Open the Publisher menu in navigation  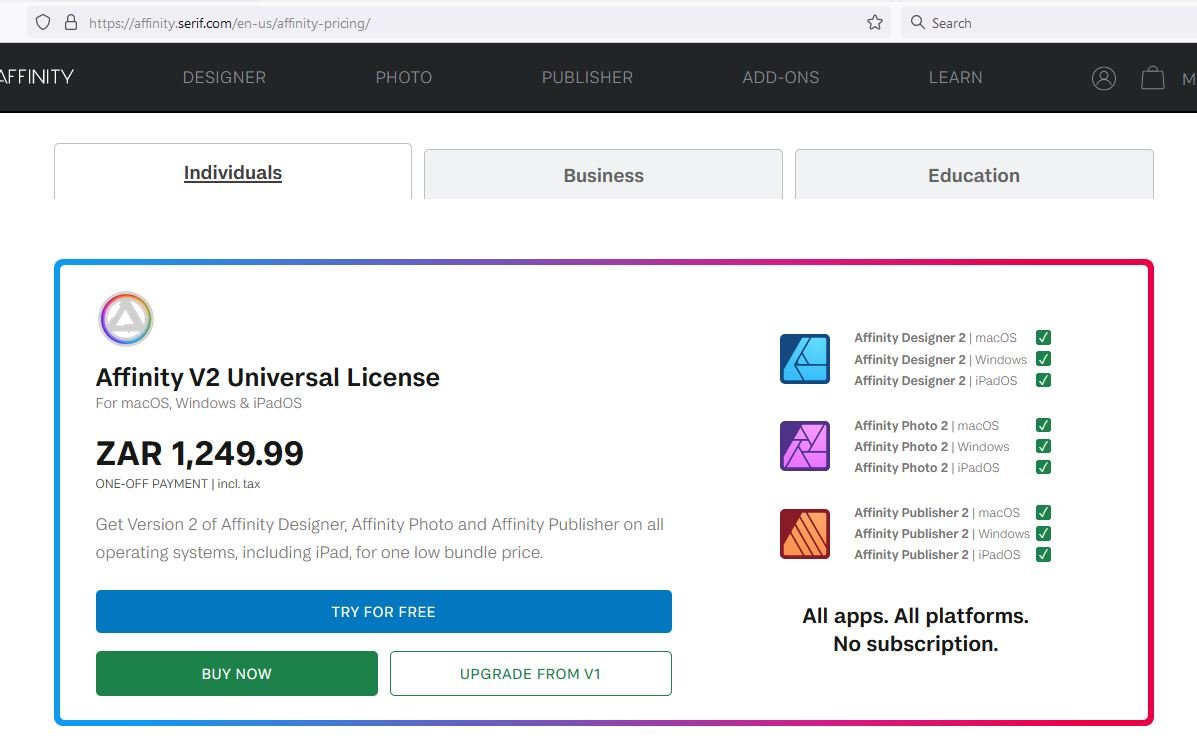click(587, 77)
